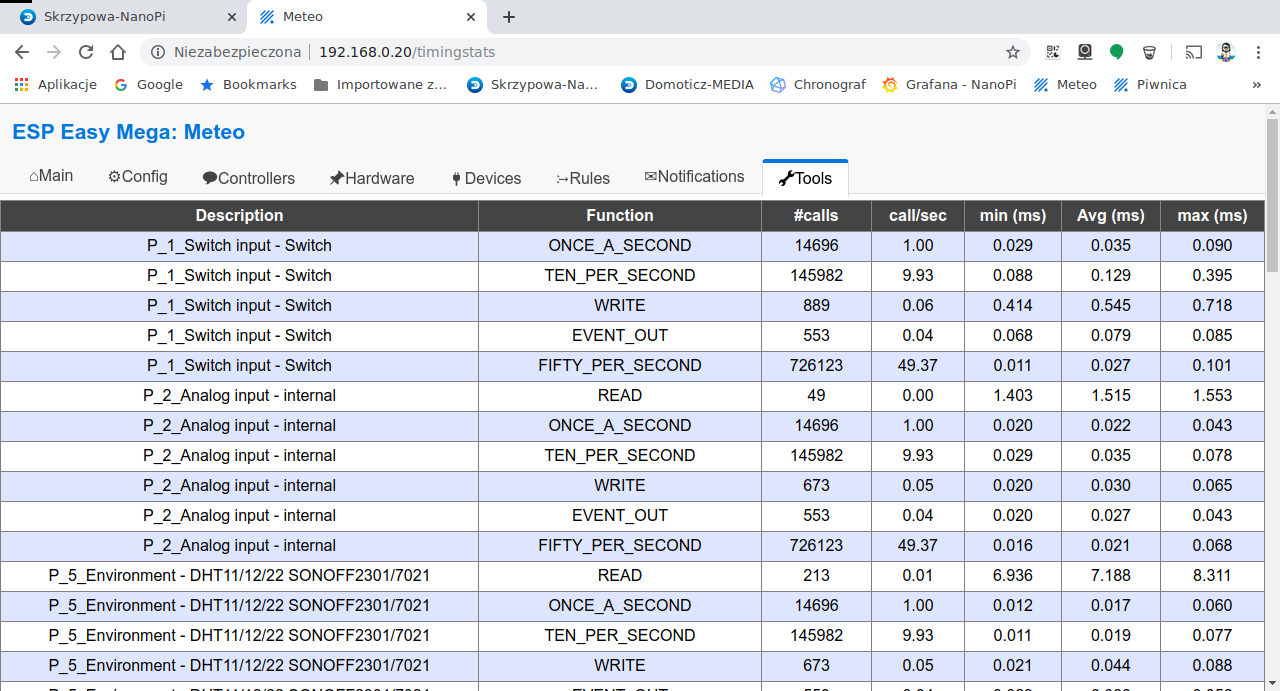Click the 8.311 max value cell
This screenshot has height=691, width=1280.
[x=1213, y=575]
